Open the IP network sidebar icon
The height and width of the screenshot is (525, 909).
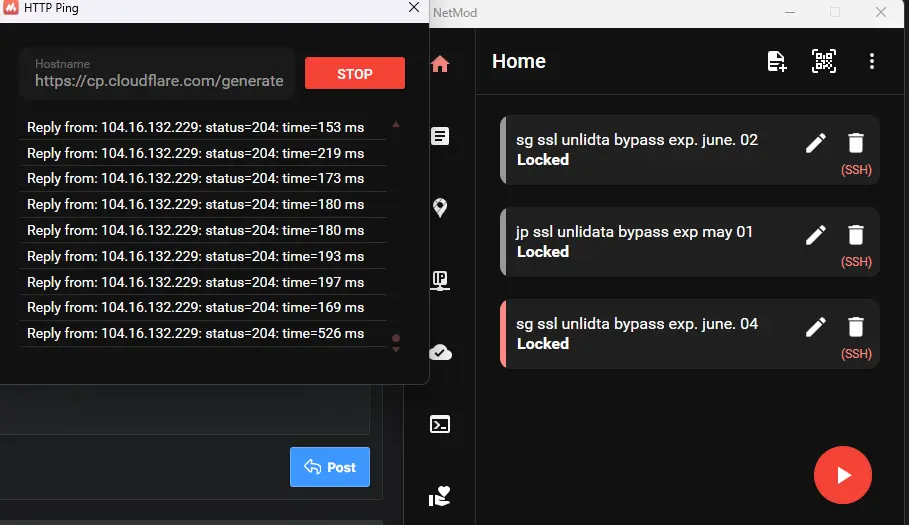tap(440, 280)
